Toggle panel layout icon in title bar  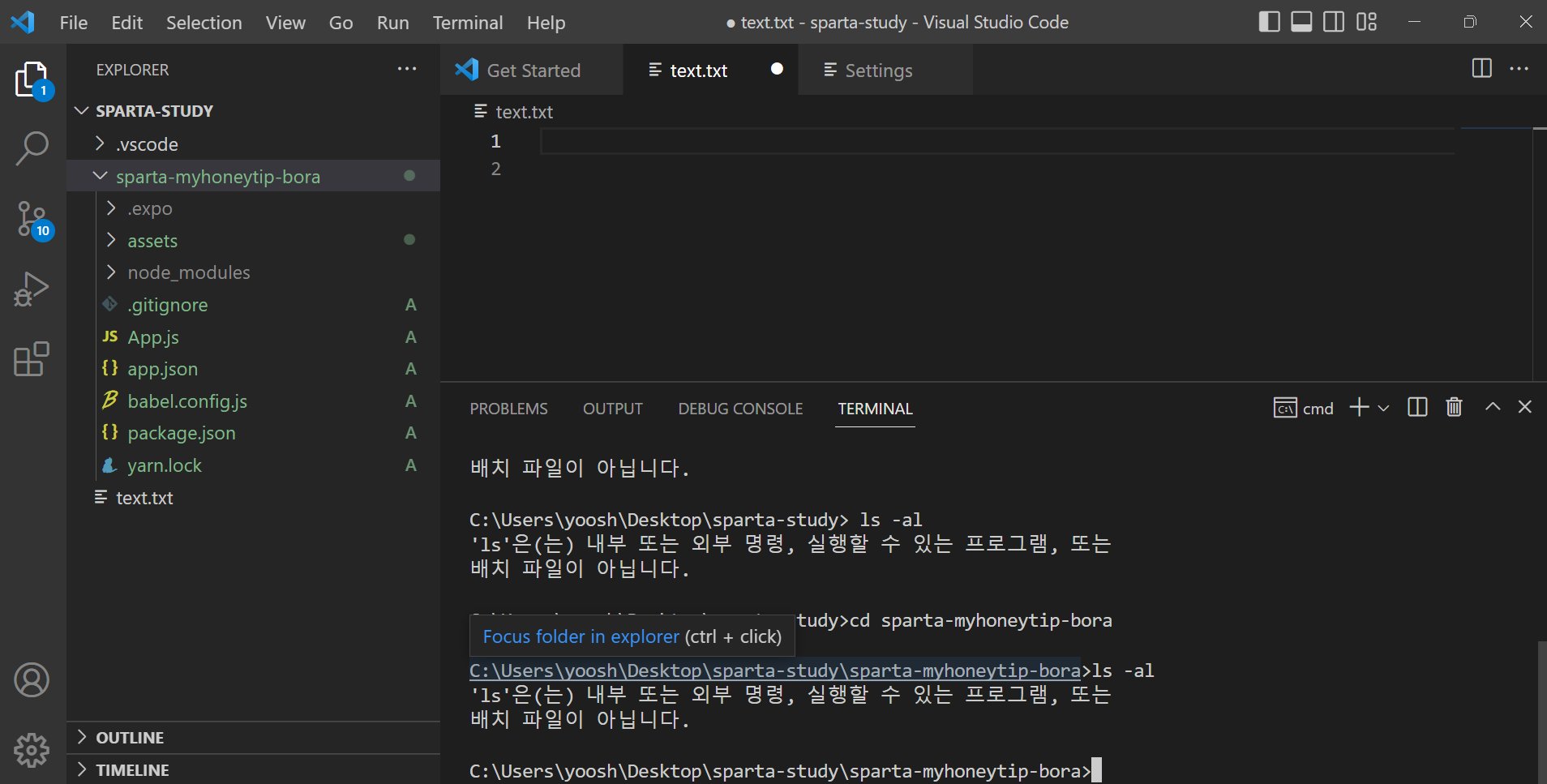coord(1301,22)
